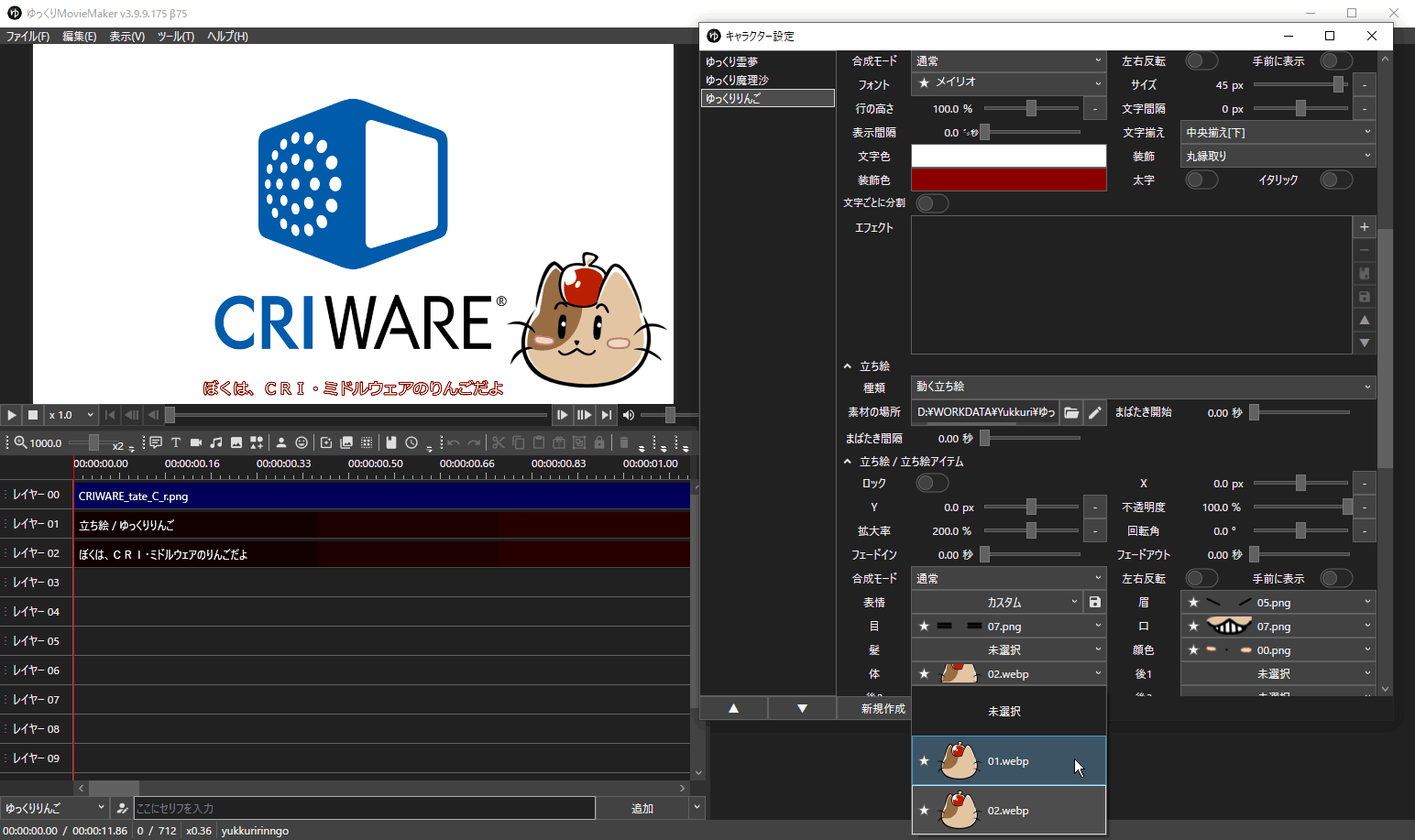Select 02.webp in the 体 dropdown list
Image resolution: width=1415 pixels, height=840 pixels.
pyautogui.click(x=1009, y=811)
